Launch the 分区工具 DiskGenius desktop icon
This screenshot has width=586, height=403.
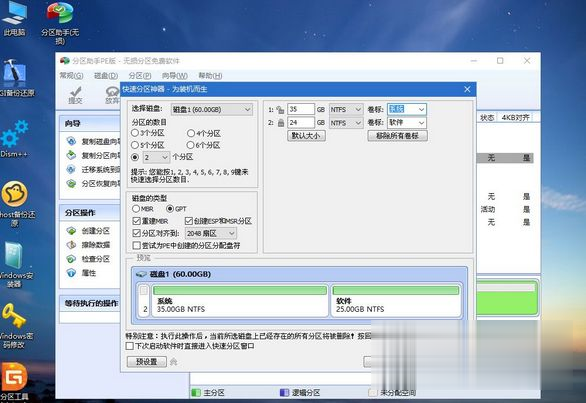(14, 381)
